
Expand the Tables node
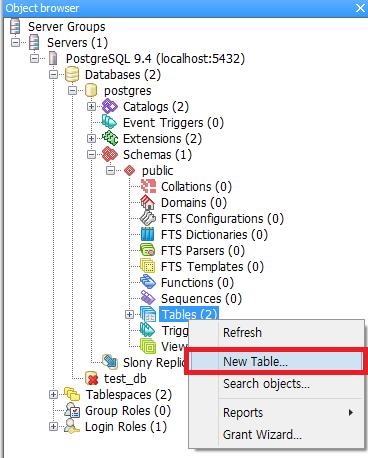[x=129, y=314]
